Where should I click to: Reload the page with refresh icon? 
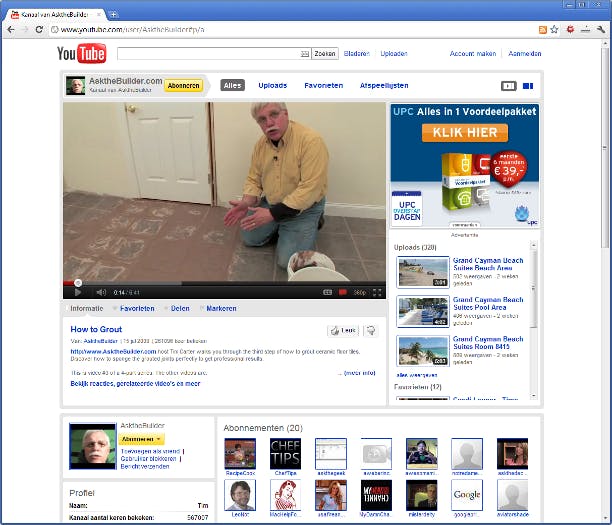pos(39,30)
